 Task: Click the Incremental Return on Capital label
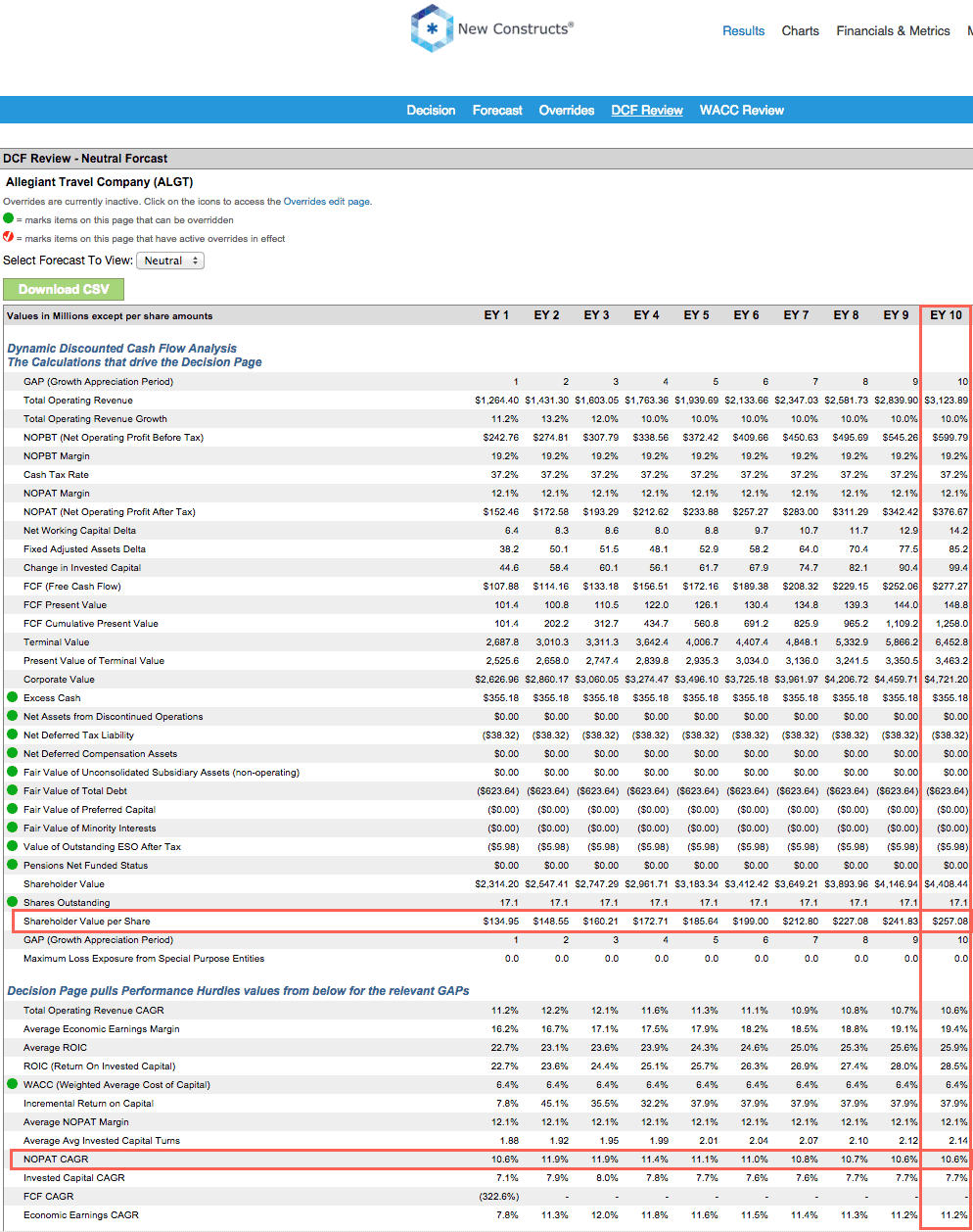click(89, 1104)
